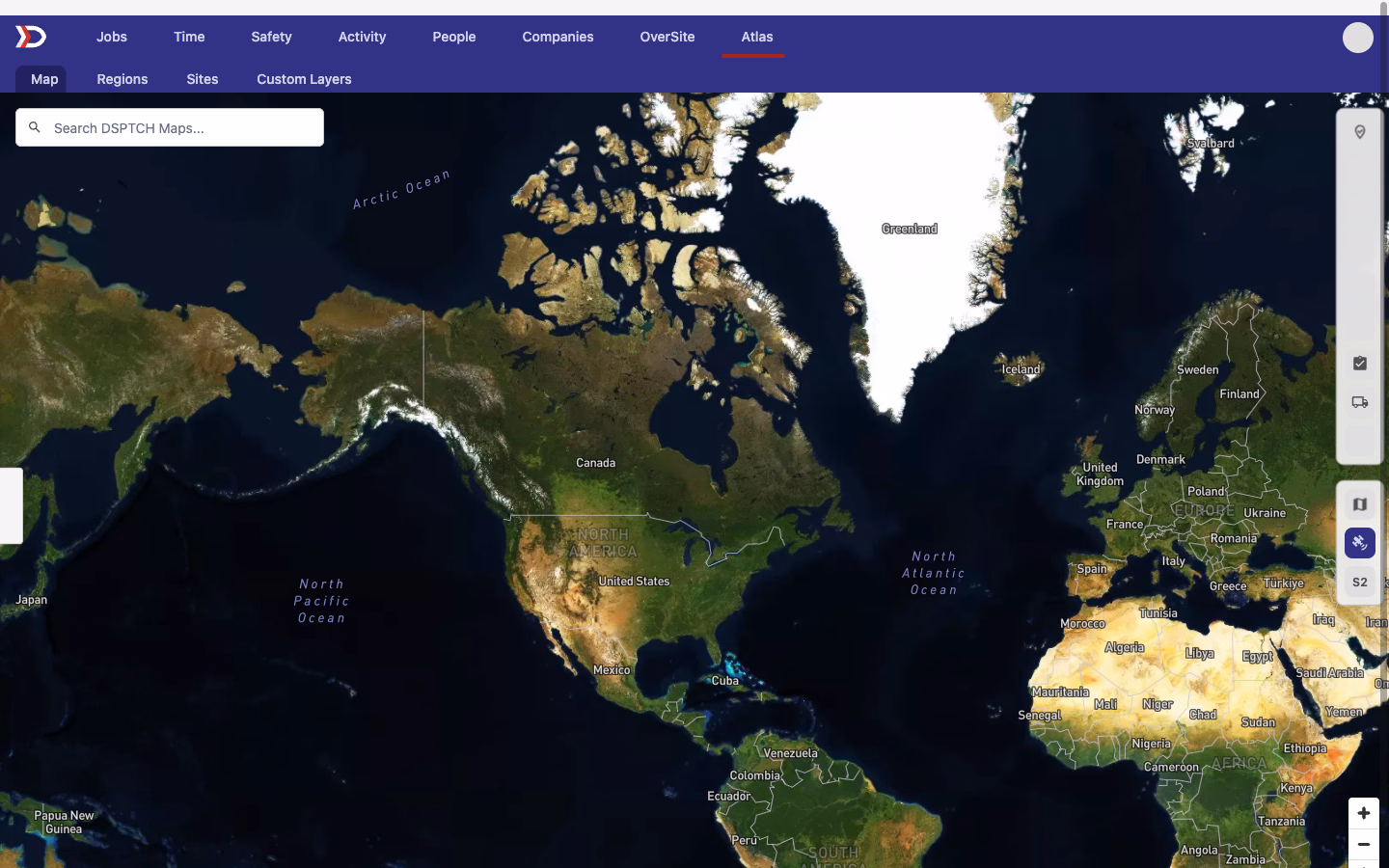Click the Iceland map label
The height and width of the screenshot is (868, 1389).
1021,369
